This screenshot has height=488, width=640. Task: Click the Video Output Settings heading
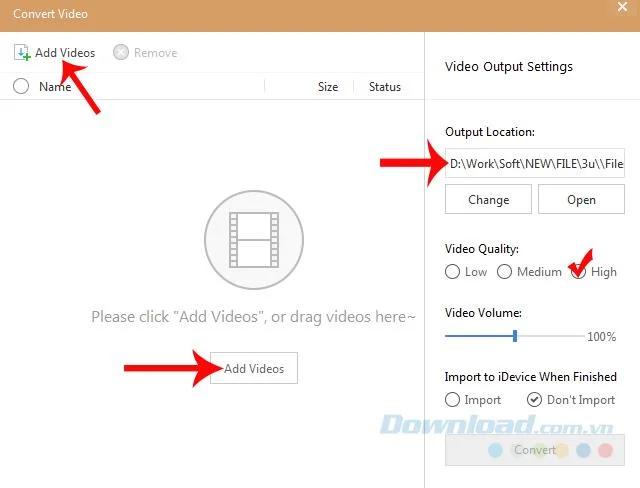(509, 67)
